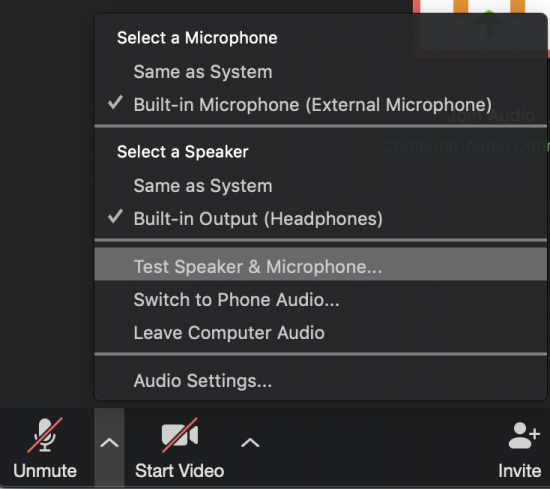Choose Same as System under Select a Microphone
This screenshot has height=489, width=550.
pyautogui.click(x=321, y=72)
